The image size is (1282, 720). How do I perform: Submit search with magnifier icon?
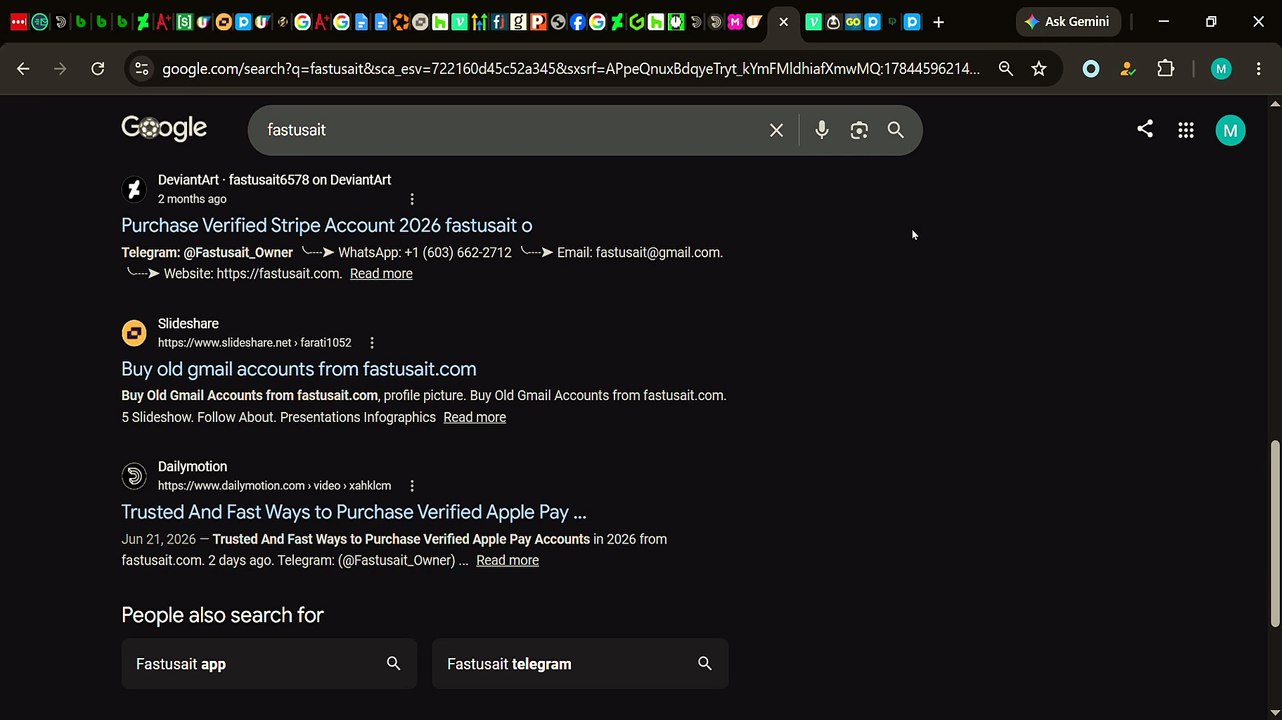point(896,130)
